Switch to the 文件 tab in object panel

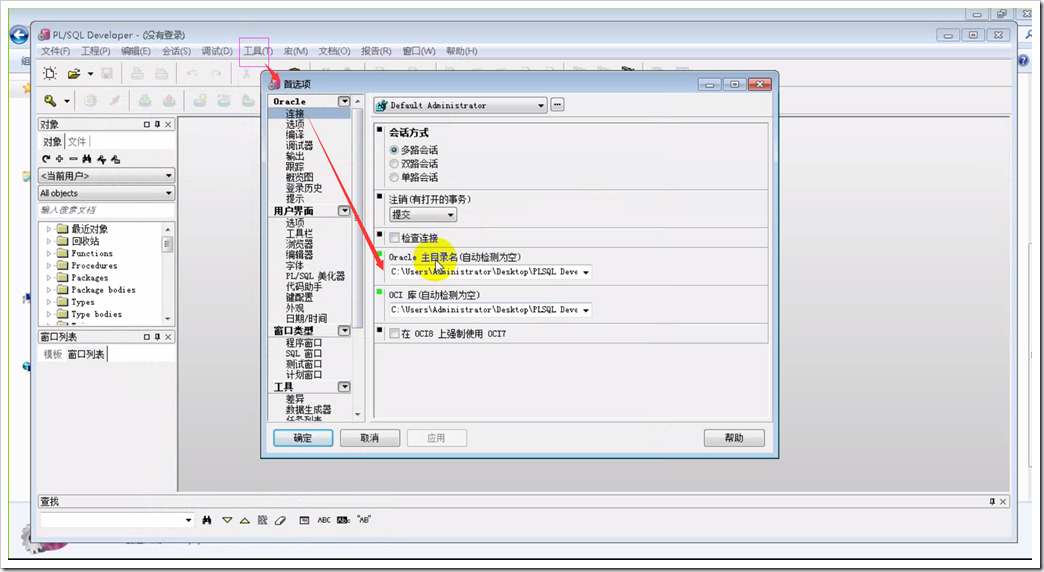[77, 142]
